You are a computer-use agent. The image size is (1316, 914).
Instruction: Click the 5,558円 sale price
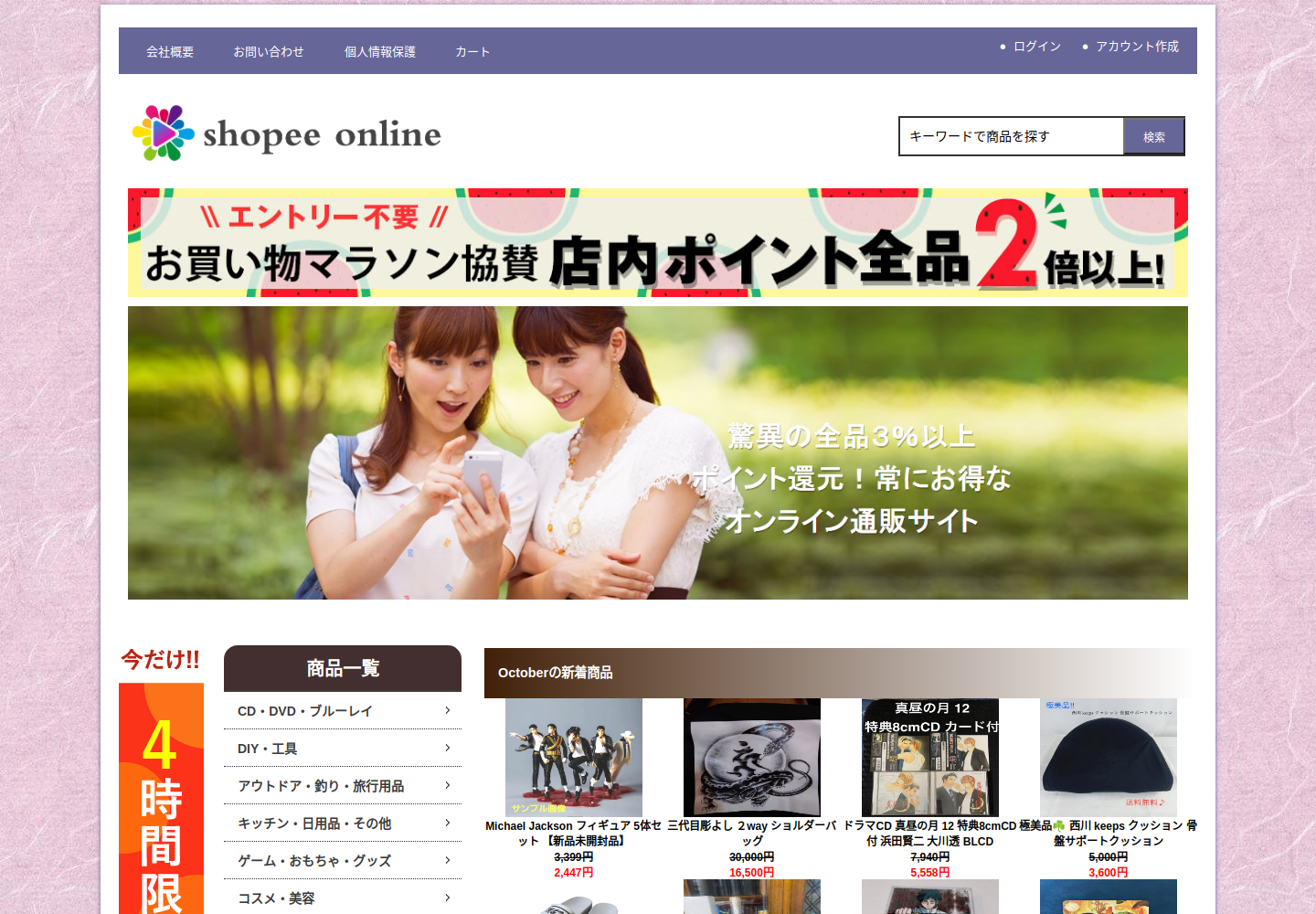[930, 873]
